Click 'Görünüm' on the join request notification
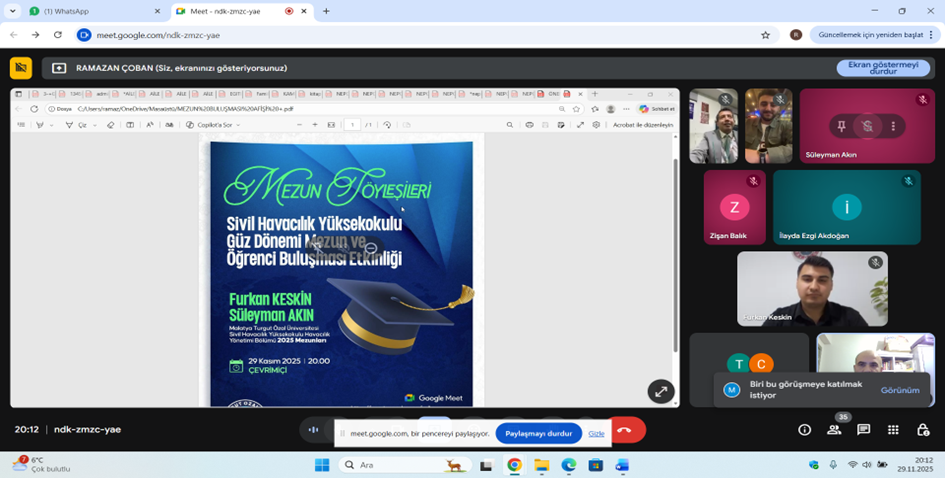The width and height of the screenshot is (945, 478). click(x=899, y=390)
